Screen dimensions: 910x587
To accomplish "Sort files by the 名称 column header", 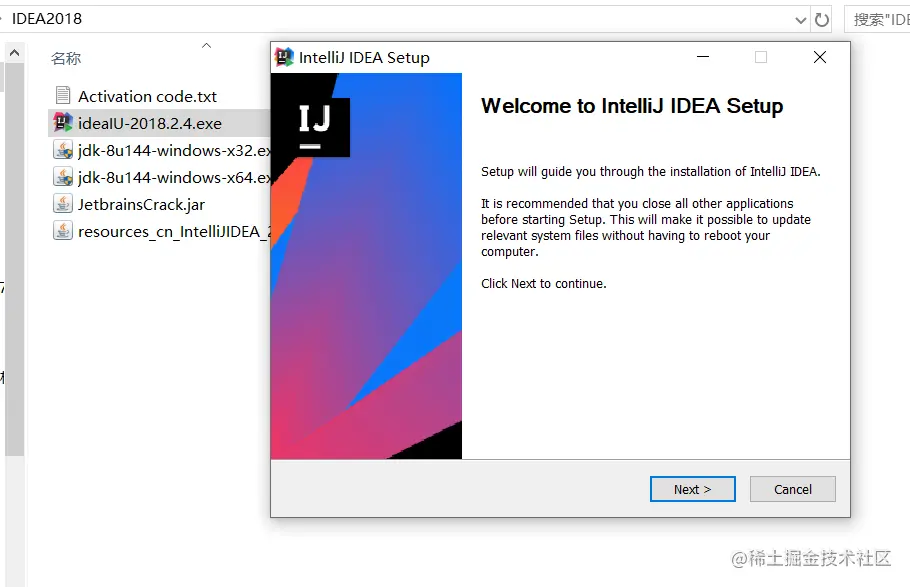I will point(66,58).
